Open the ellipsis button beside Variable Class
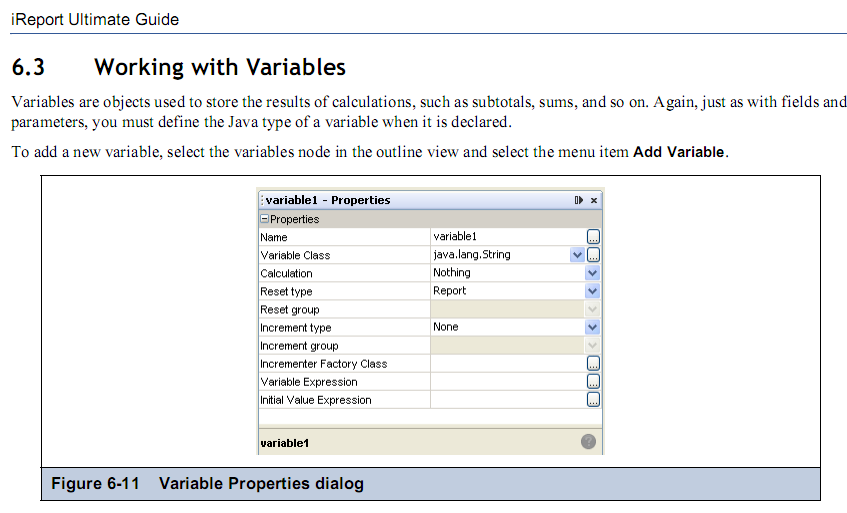The height and width of the screenshot is (513, 847). pyautogui.click(x=593, y=255)
